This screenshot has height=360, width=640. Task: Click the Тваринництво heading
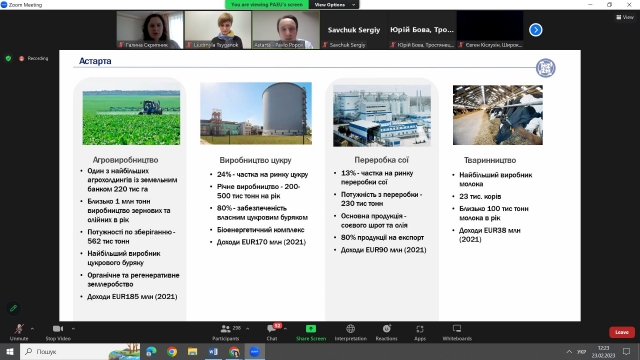click(490, 160)
